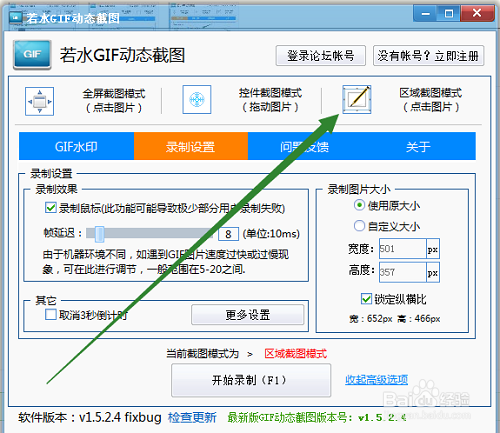This screenshot has height=433, width=500.
Task: Click the 全屏截图模式 label
Action: click(114, 94)
